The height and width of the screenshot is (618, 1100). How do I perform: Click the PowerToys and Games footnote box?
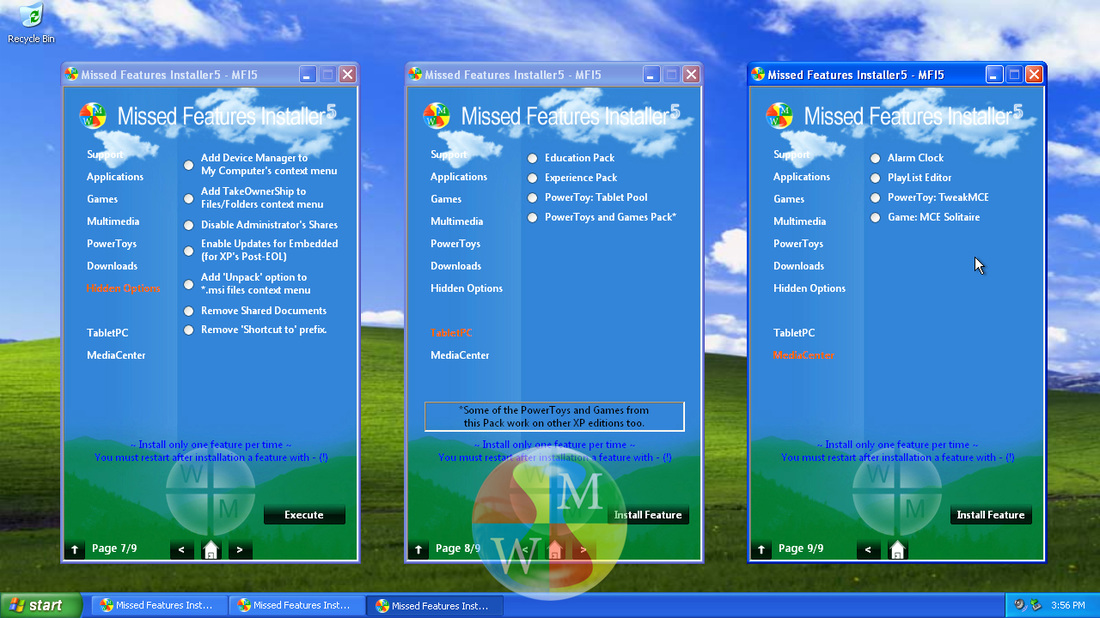[554, 417]
